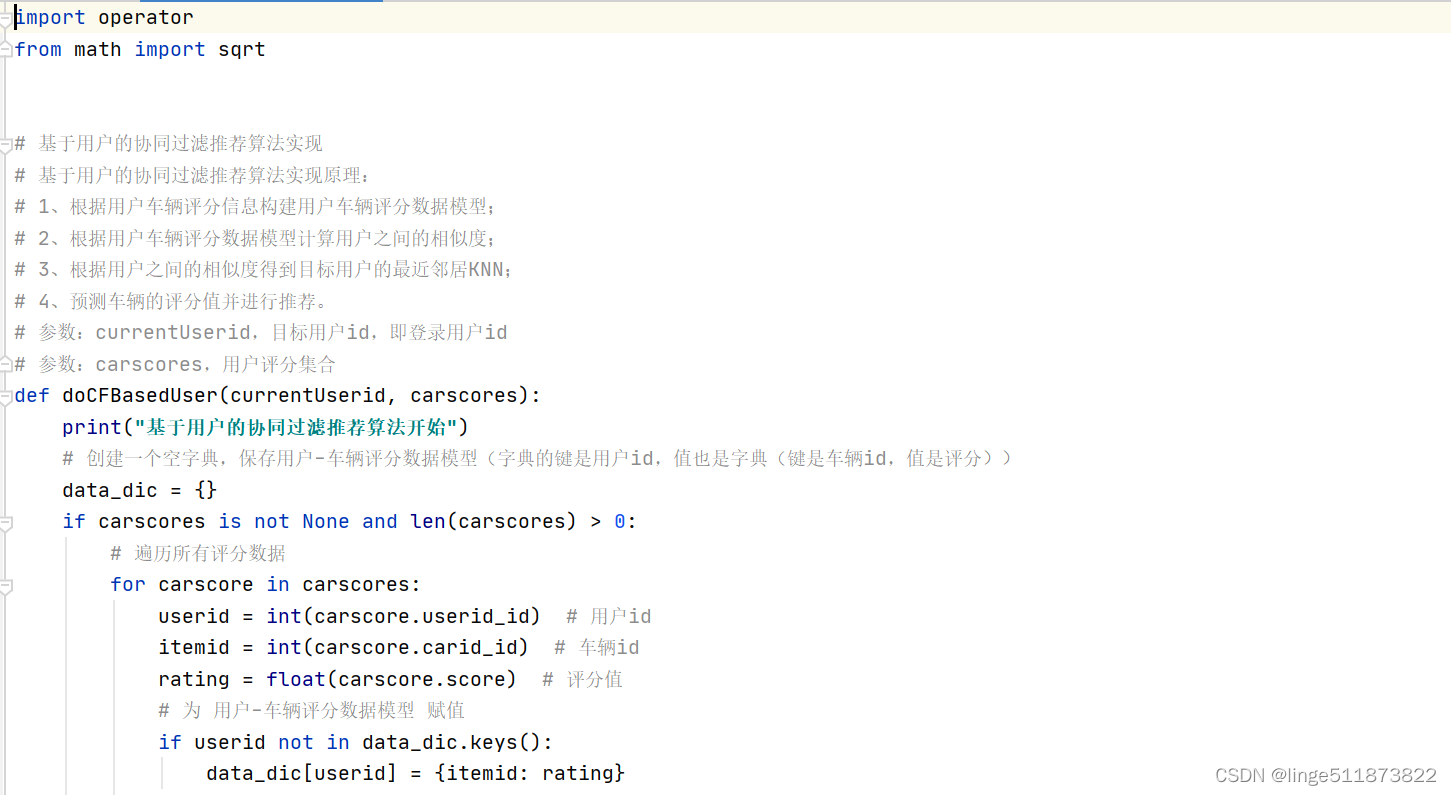Click comment line '2、根据用户车辆评分数据模型计算用户之间的相似度'

[x=255, y=239]
